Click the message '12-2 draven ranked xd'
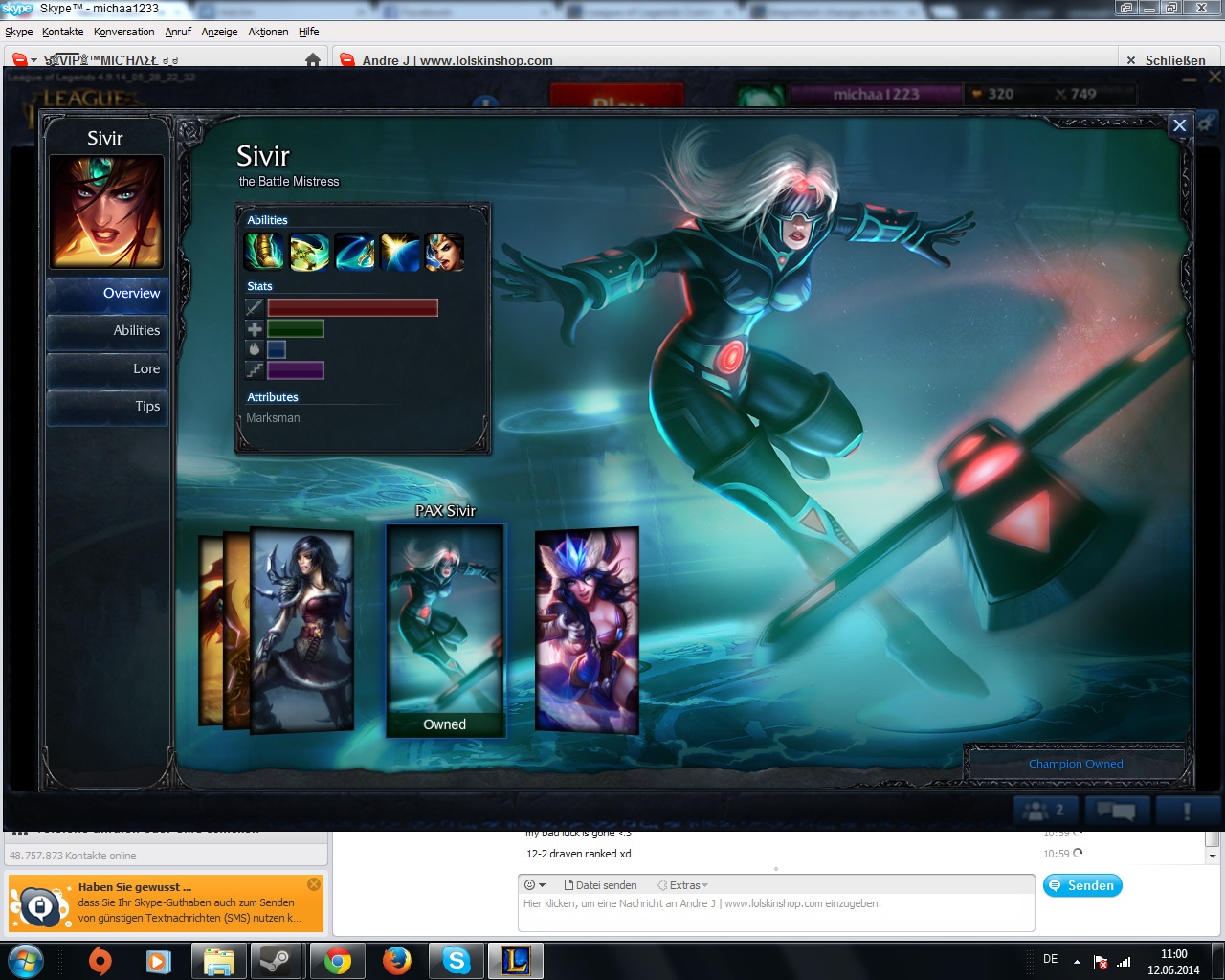Viewport: 1225px width, 980px height. click(x=579, y=854)
